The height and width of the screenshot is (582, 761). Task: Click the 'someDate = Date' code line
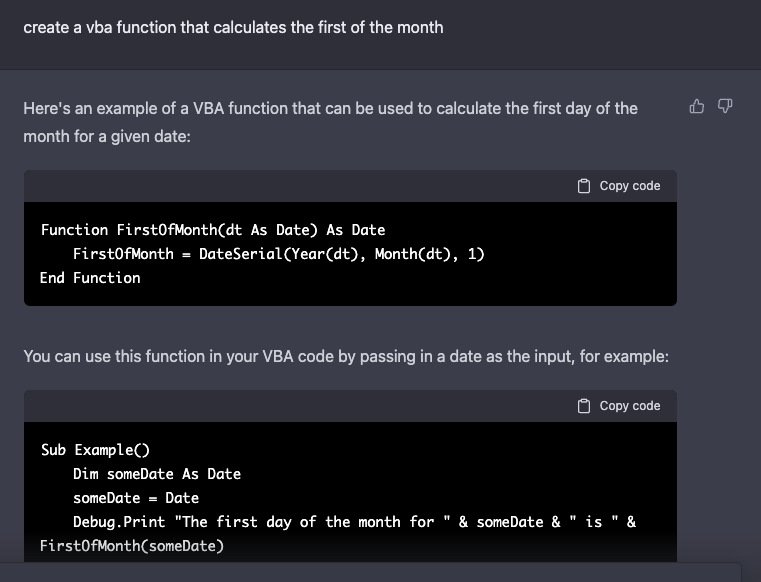click(x=135, y=498)
